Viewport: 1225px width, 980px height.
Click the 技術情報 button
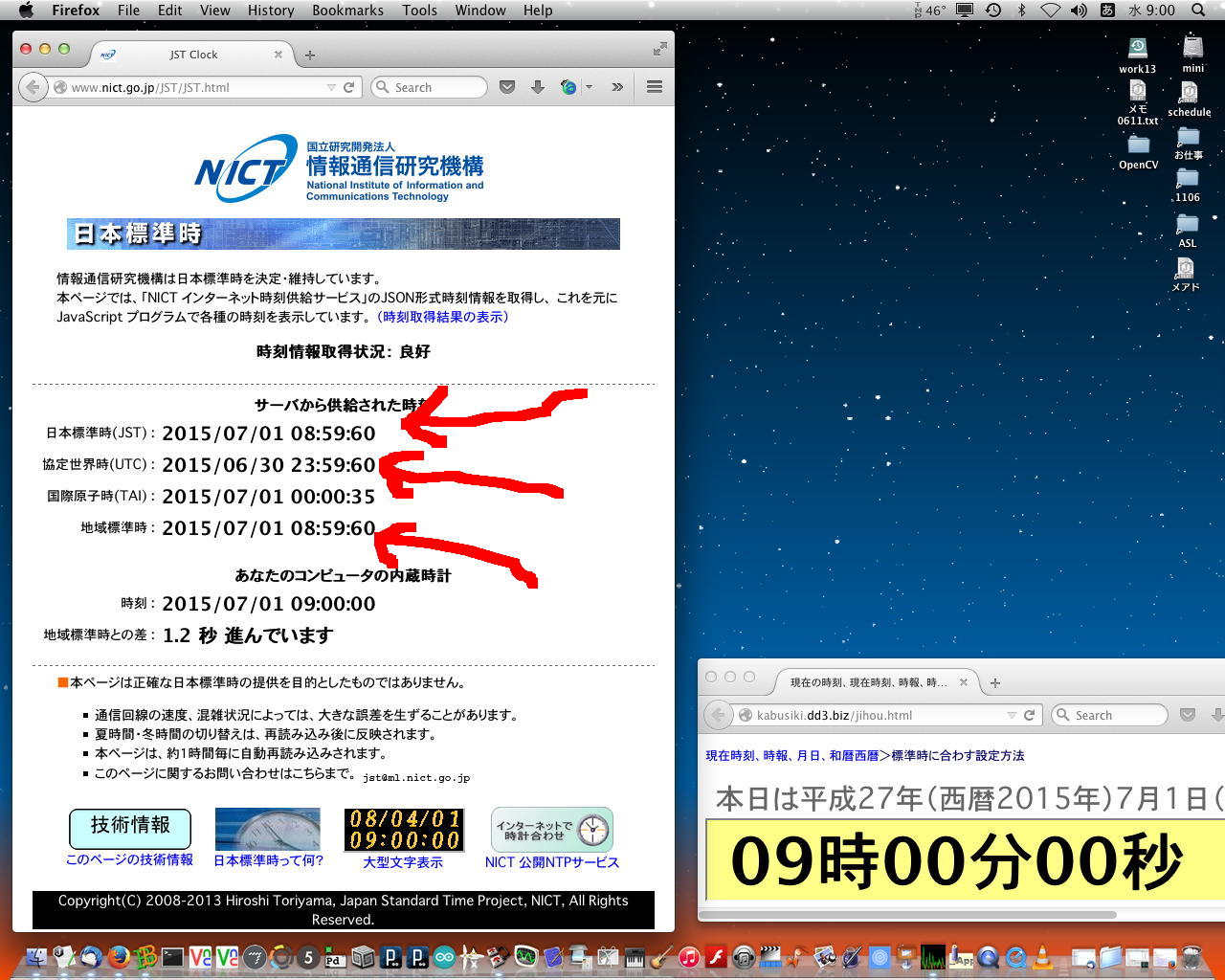[x=130, y=828]
